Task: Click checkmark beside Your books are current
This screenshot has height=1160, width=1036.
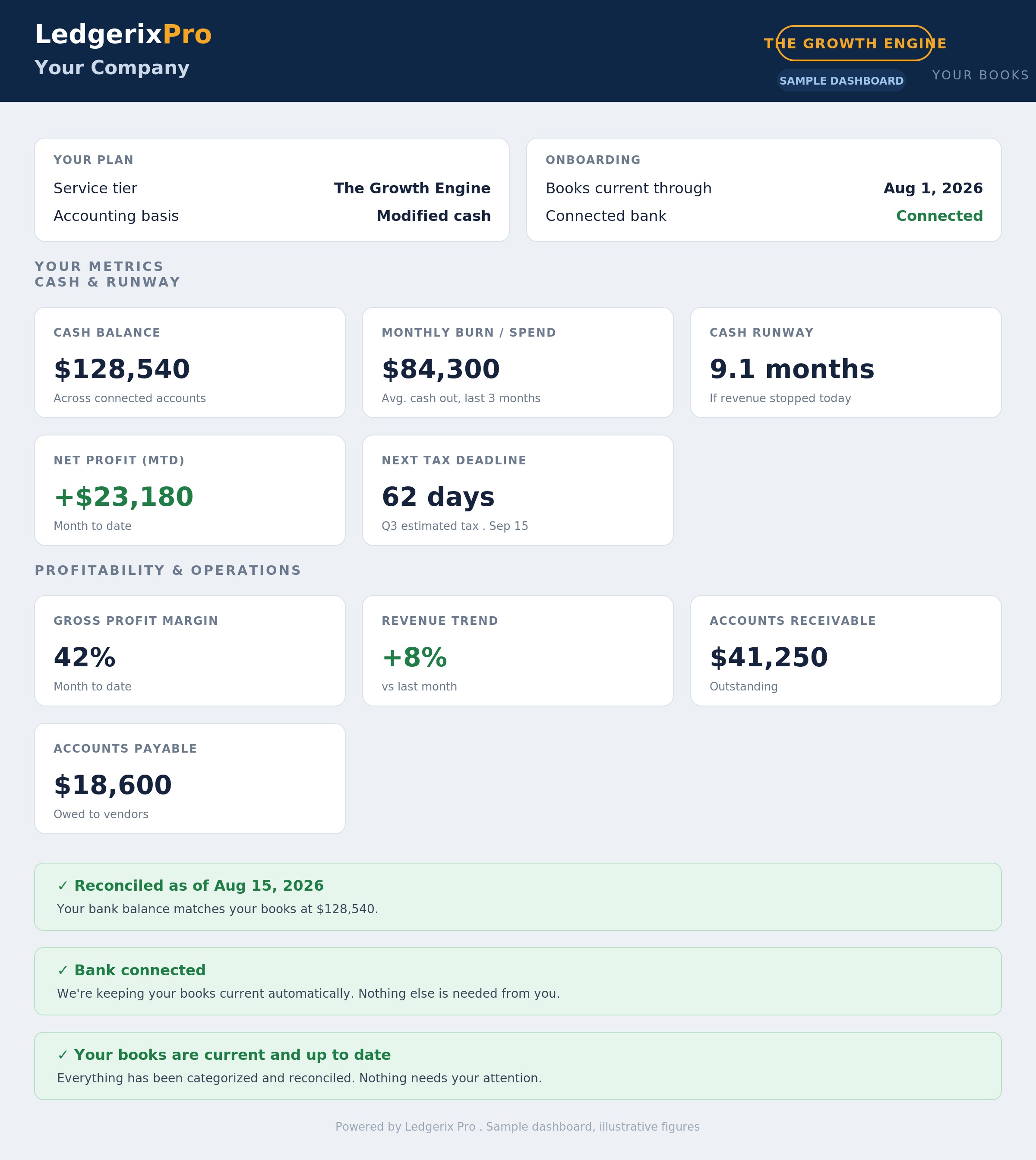Action: click(x=63, y=1055)
